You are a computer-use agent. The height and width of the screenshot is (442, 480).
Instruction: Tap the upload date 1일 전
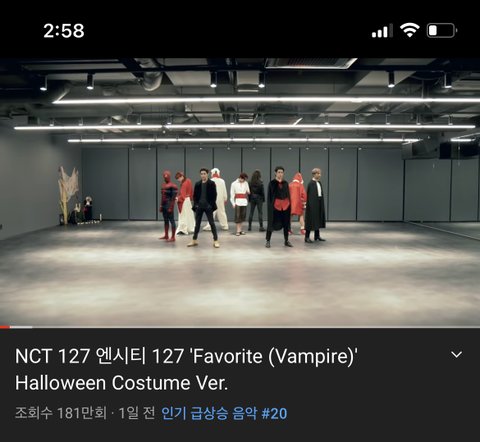point(137,413)
